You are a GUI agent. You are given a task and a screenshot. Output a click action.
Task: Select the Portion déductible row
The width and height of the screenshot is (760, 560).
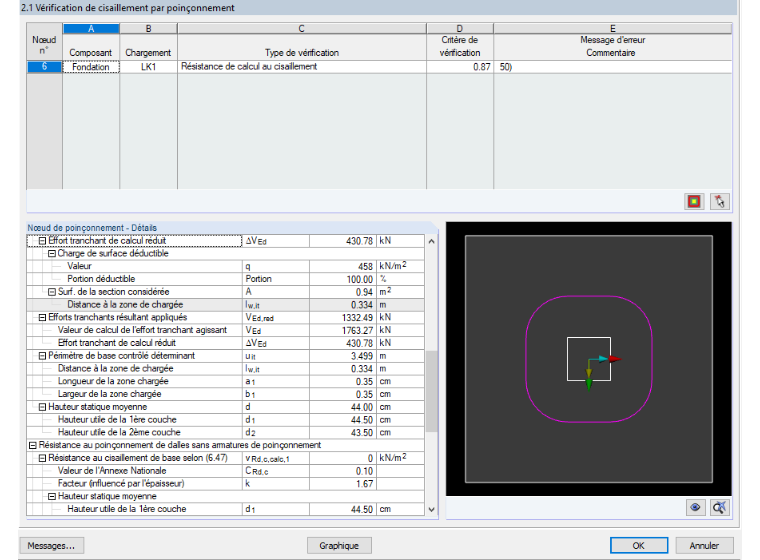point(225,279)
